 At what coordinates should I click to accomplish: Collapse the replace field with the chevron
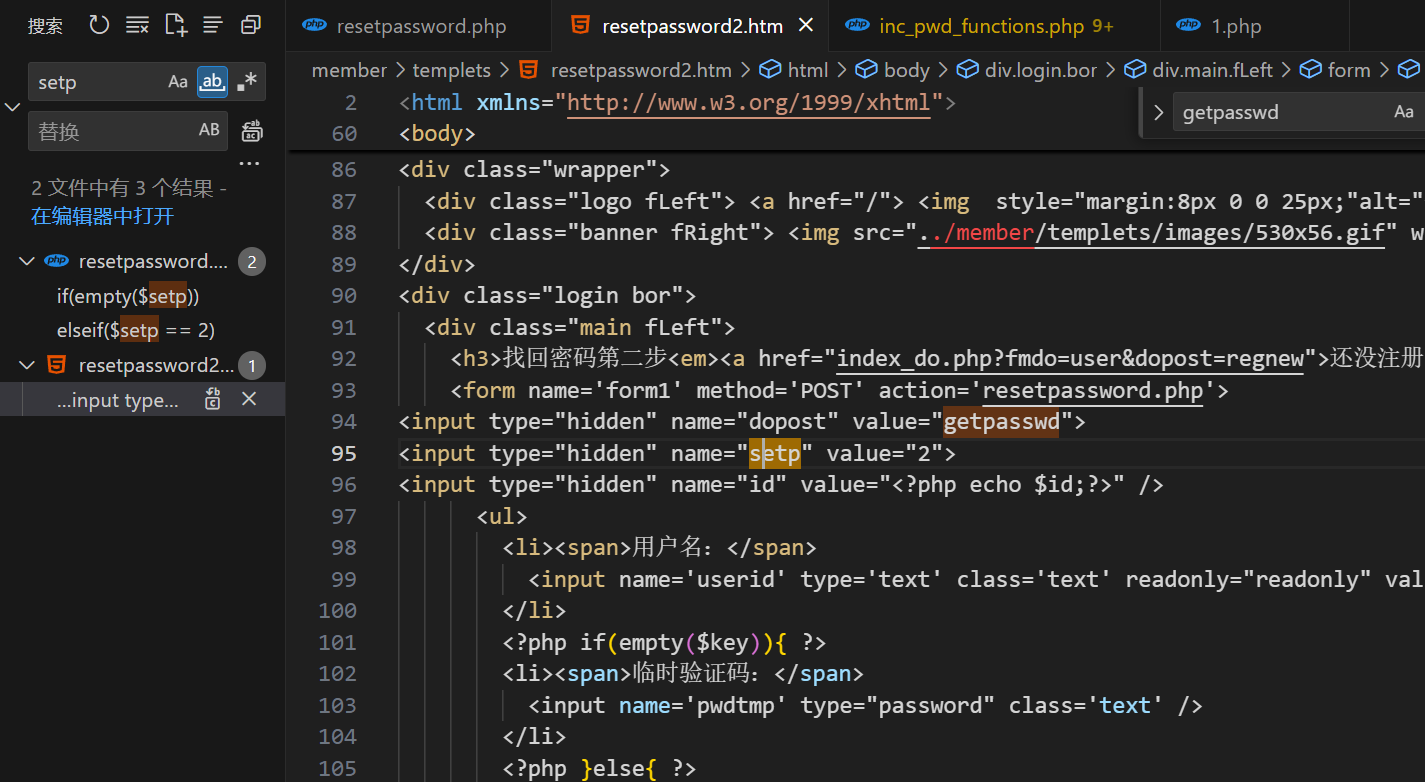tap(12, 106)
